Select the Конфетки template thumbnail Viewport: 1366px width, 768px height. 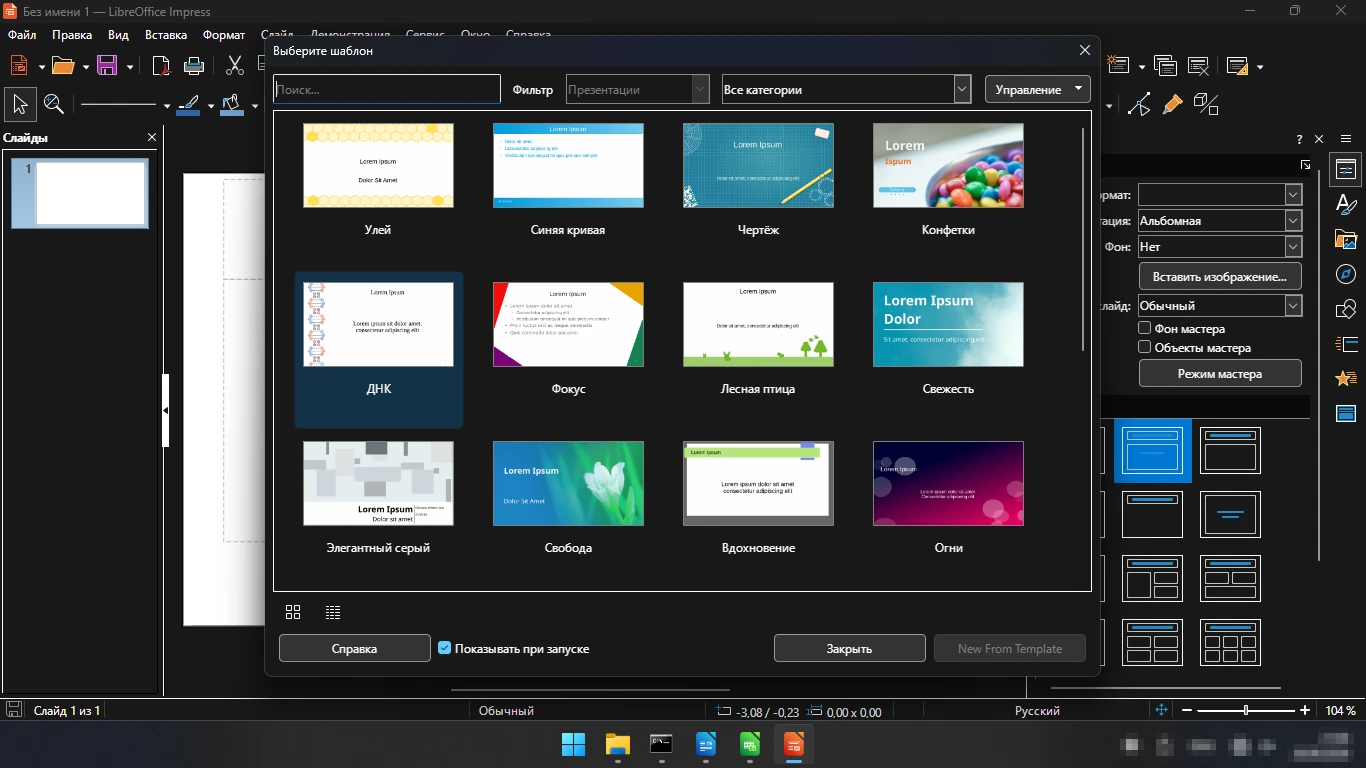(x=948, y=165)
